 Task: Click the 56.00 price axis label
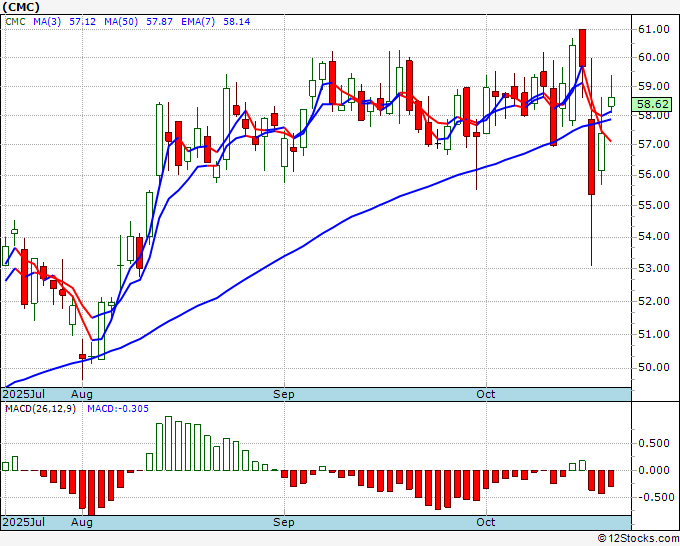(x=654, y=174)
